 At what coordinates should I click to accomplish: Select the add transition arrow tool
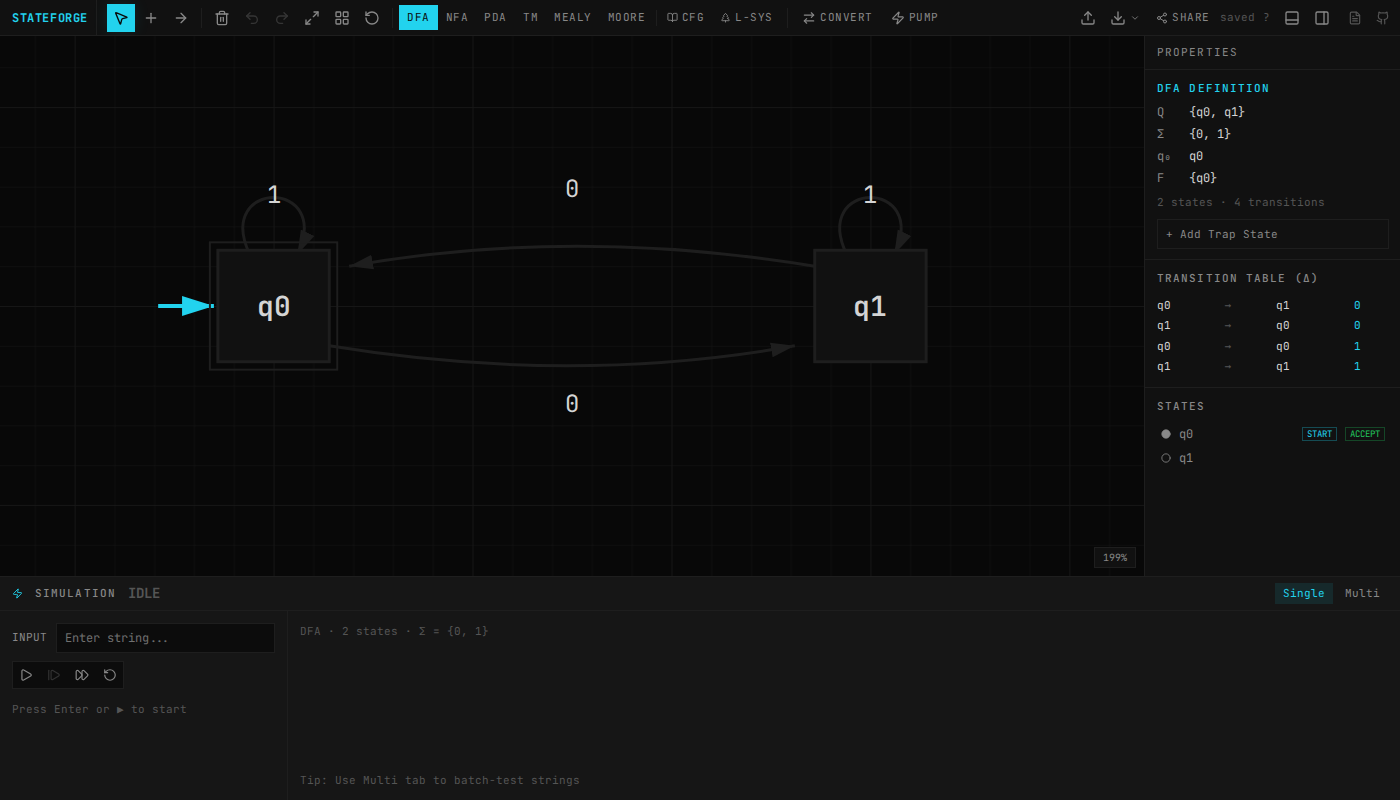click(181, 17)
